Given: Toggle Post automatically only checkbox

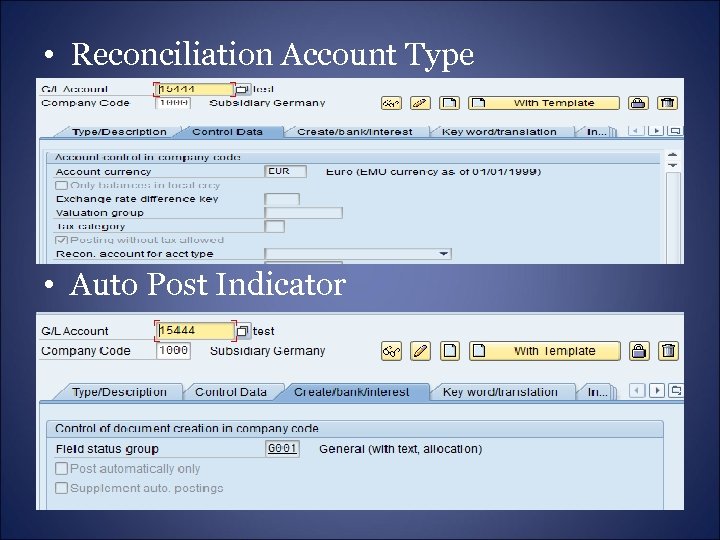Looking at the screenshot, I should (x=61, y=468).
